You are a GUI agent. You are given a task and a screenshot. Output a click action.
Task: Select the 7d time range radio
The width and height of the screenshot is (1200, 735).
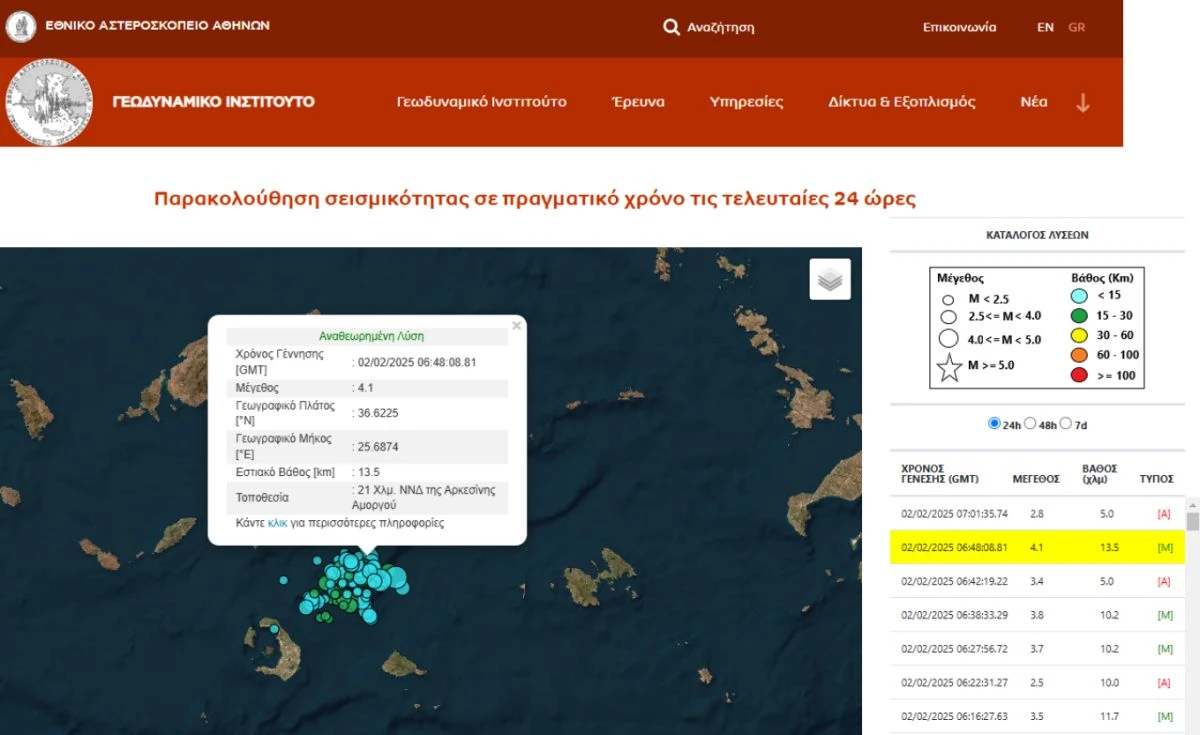[1066, 423]
